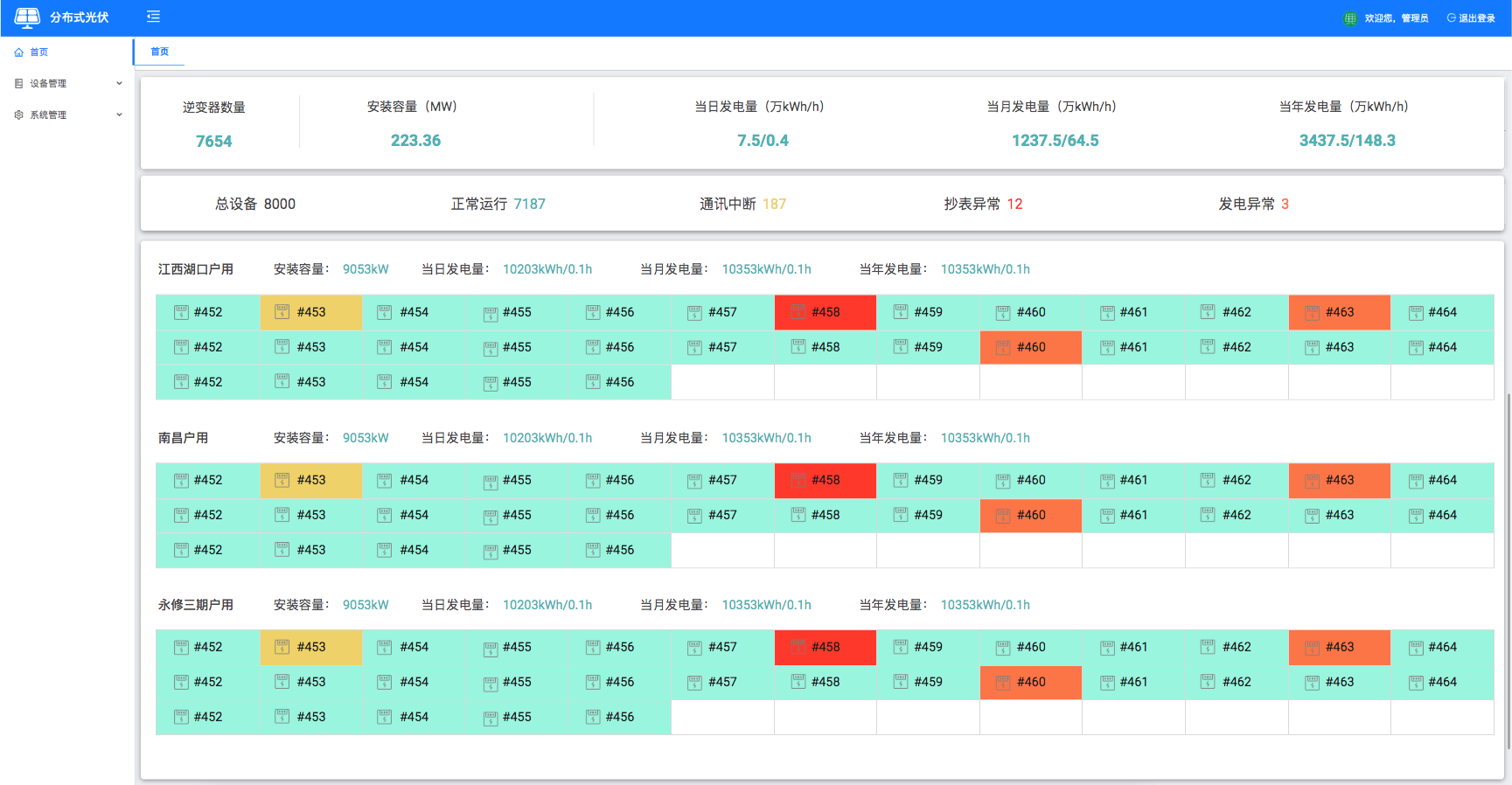Click the 江西湖口户用 section title
The width and height of the screenshot is (1512, 785).
[196, 269]
